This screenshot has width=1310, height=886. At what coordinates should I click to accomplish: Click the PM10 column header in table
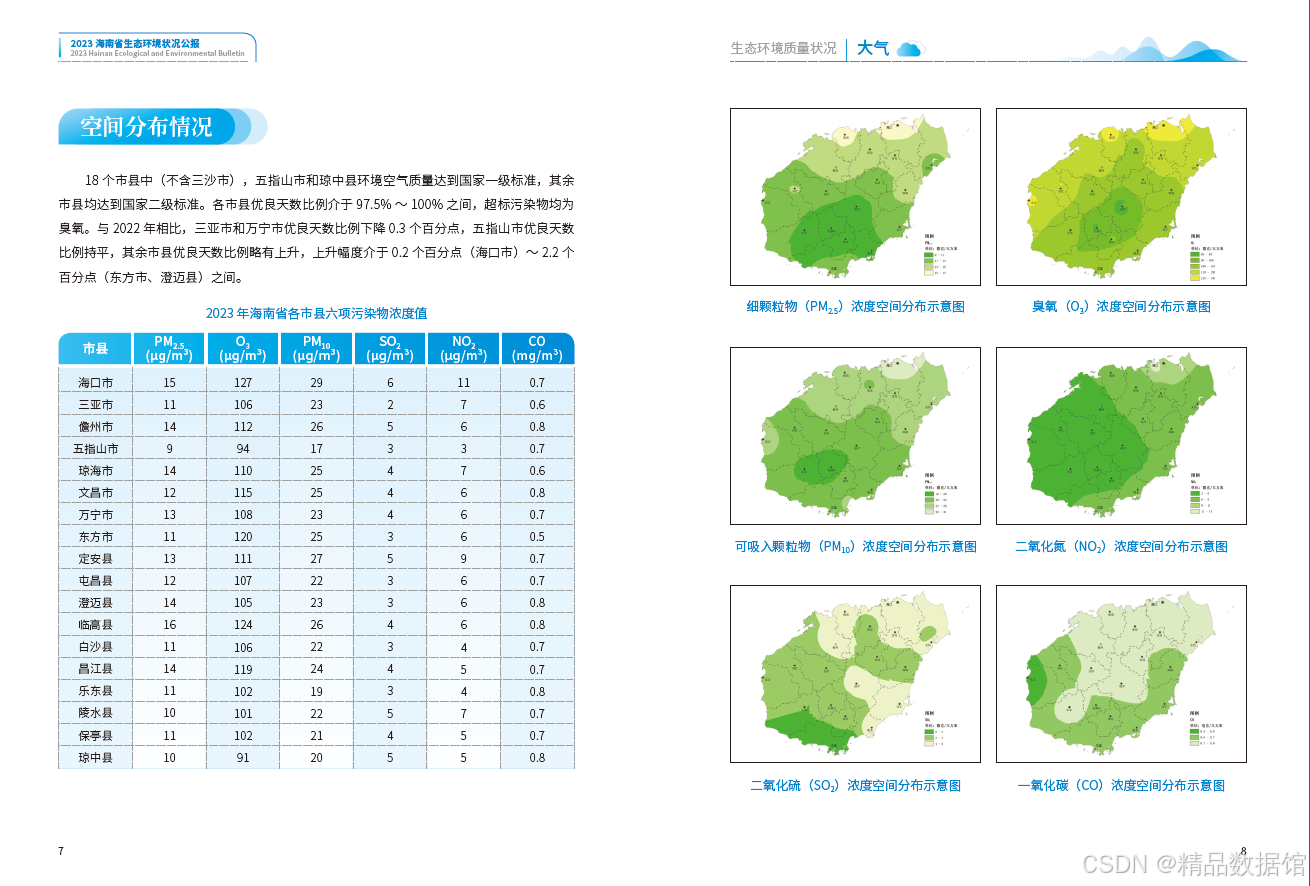317,349
